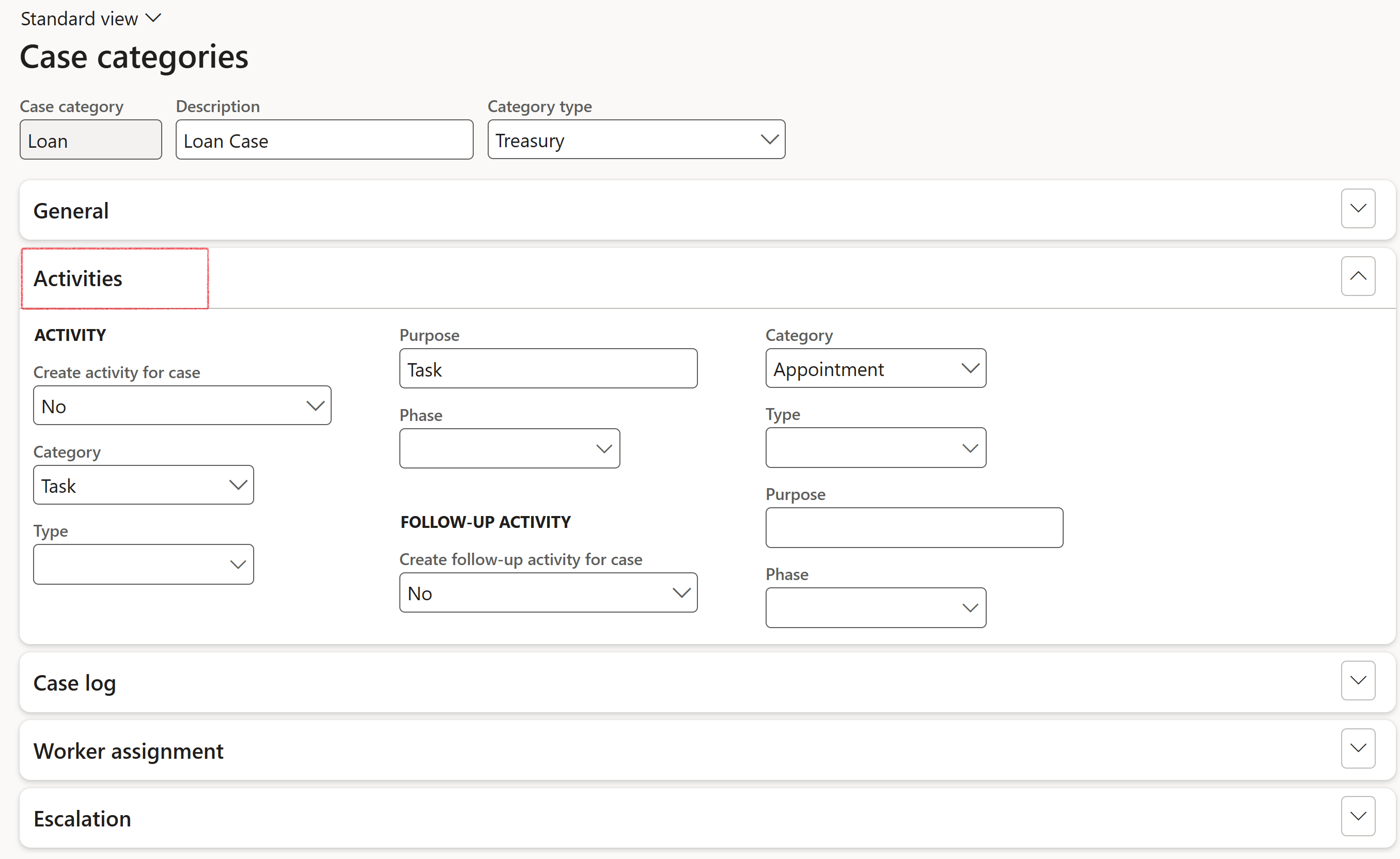This screenshot has width=1400, height=859.
Task: Open the Category type Treasury dropdown
Action: (636, 140)
